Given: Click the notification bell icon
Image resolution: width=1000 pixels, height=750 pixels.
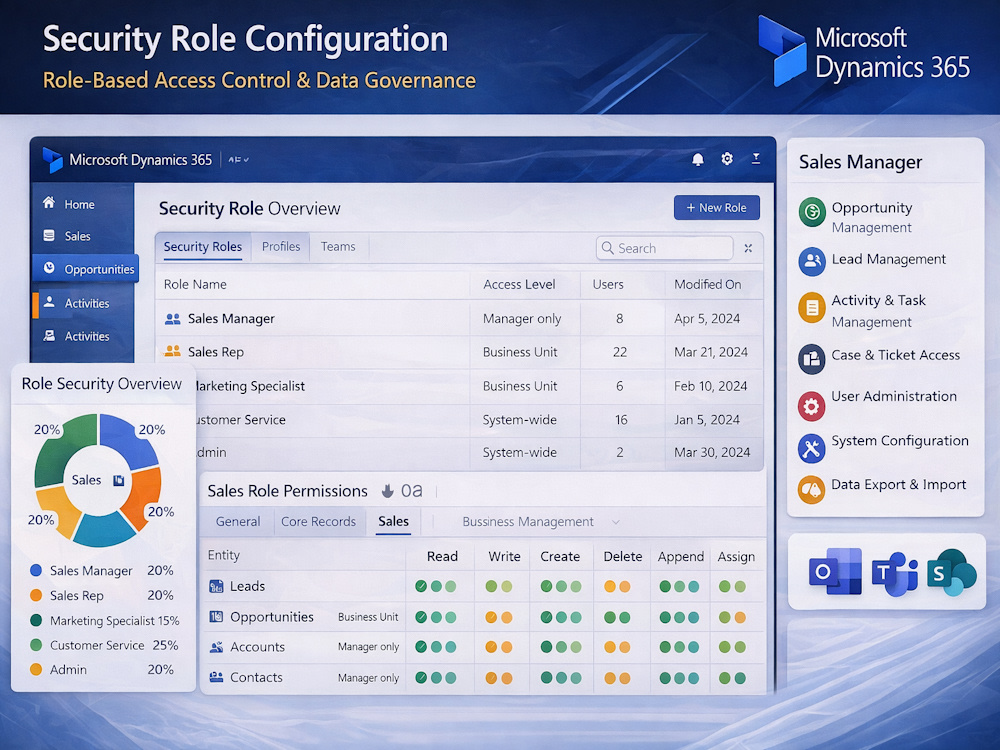Looking at the screenshot, I should click(698, 159).
